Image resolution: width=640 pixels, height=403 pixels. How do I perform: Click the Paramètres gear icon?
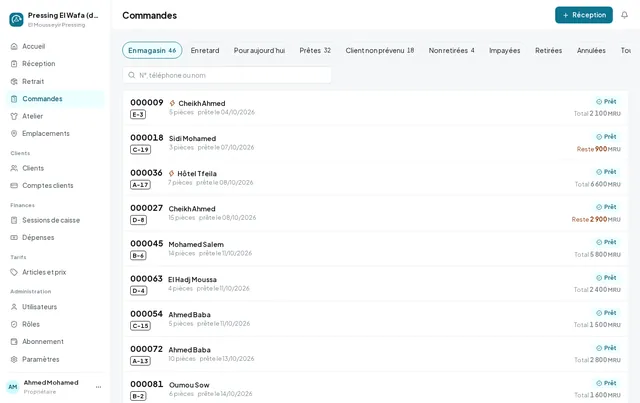pos(14,359)
